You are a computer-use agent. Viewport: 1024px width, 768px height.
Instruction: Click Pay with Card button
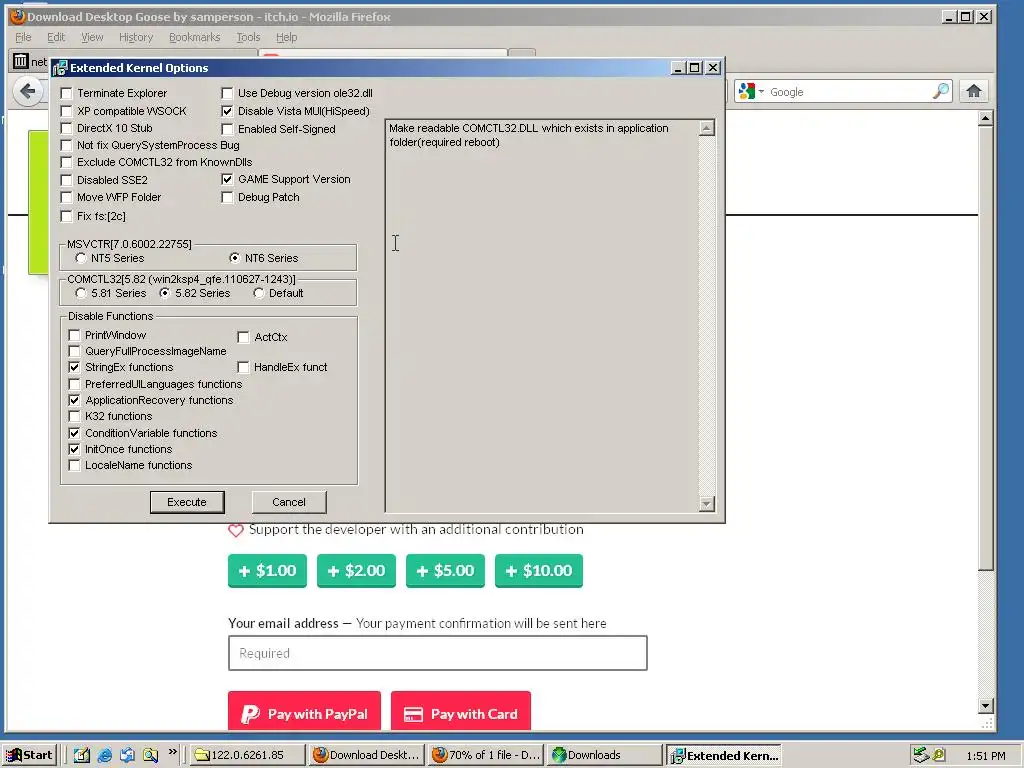(x=461, y=712)
